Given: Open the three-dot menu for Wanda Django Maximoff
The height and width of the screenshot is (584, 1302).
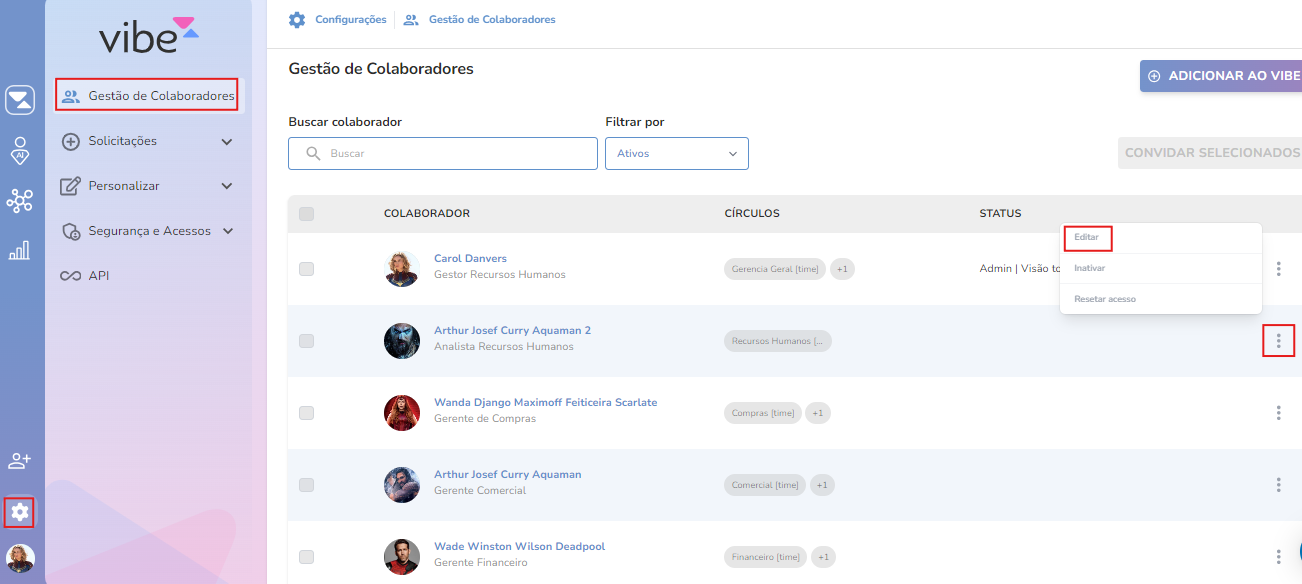Looking at the screenshot, I should tap(1278, 413).
